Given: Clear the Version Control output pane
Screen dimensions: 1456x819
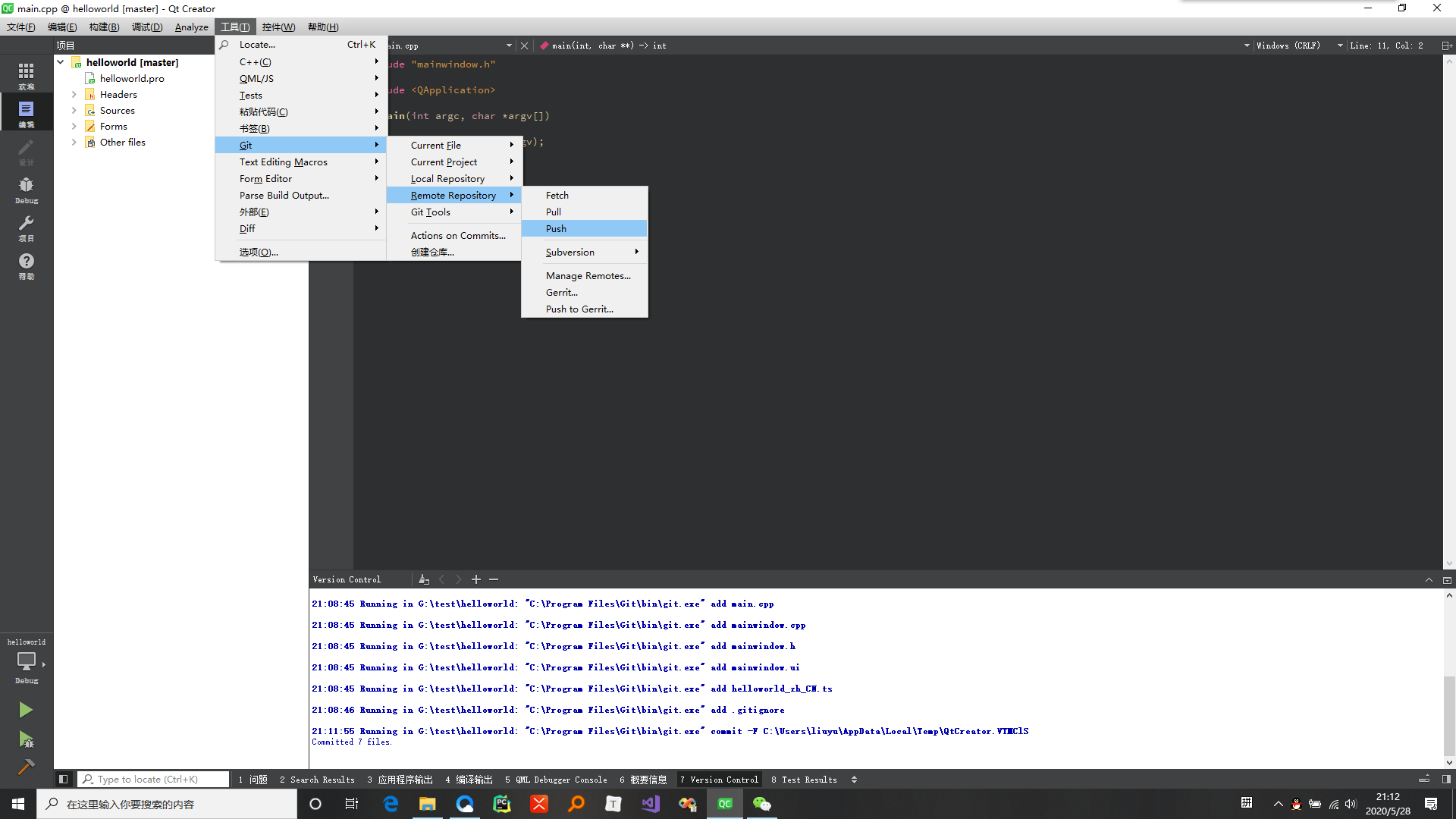Looking at the screenshot, I should click(424, 579).
